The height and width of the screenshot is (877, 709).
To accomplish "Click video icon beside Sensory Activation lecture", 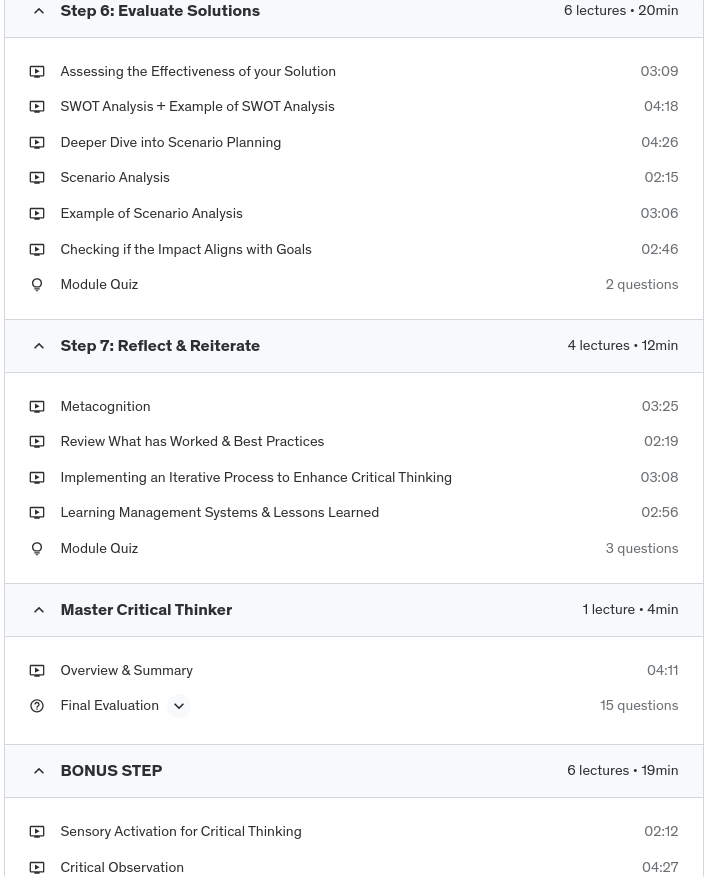I will 37,832.
